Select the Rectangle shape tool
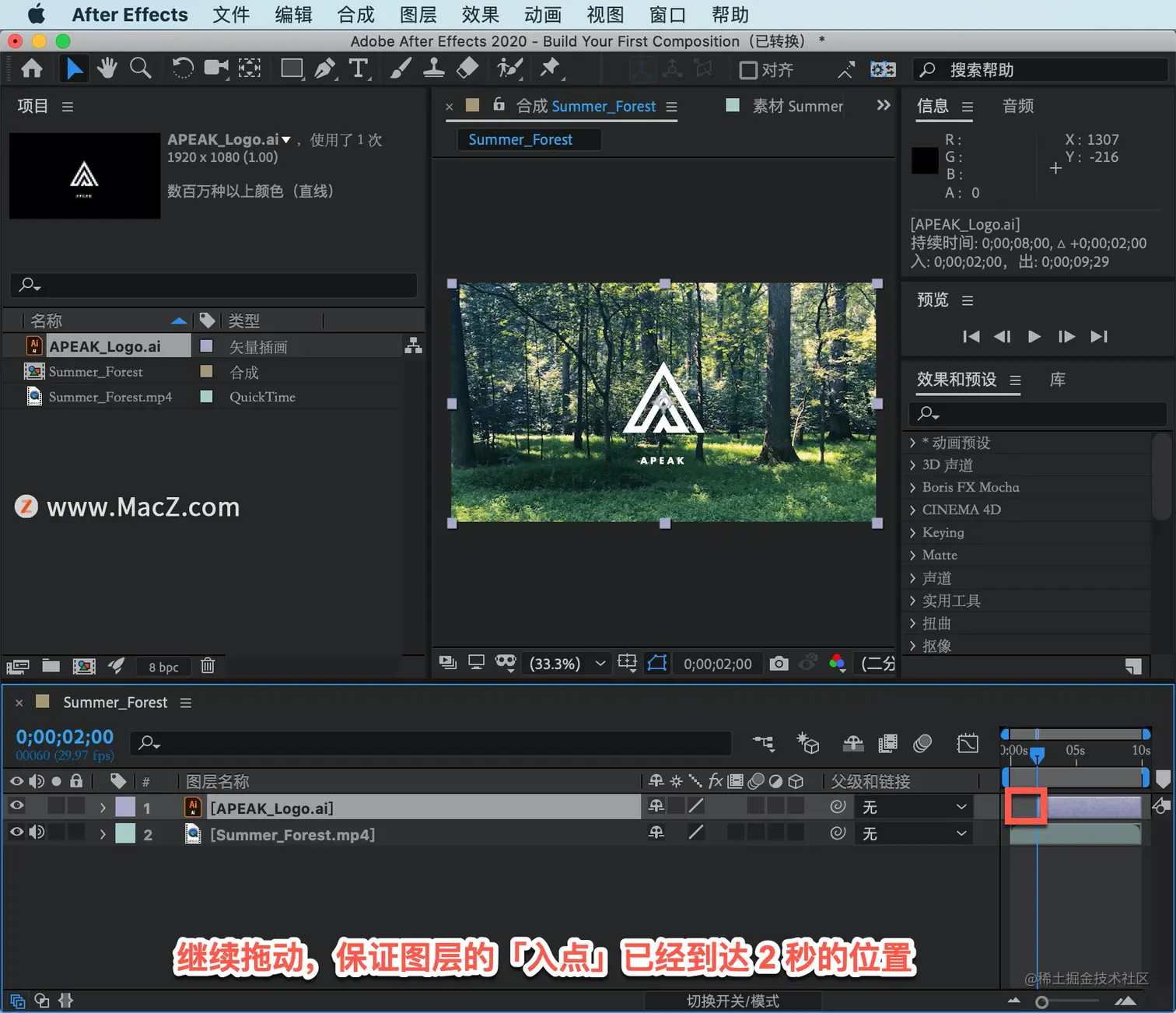The height and width of the screenshot is (1013, 1176). (x=292, y=68)
